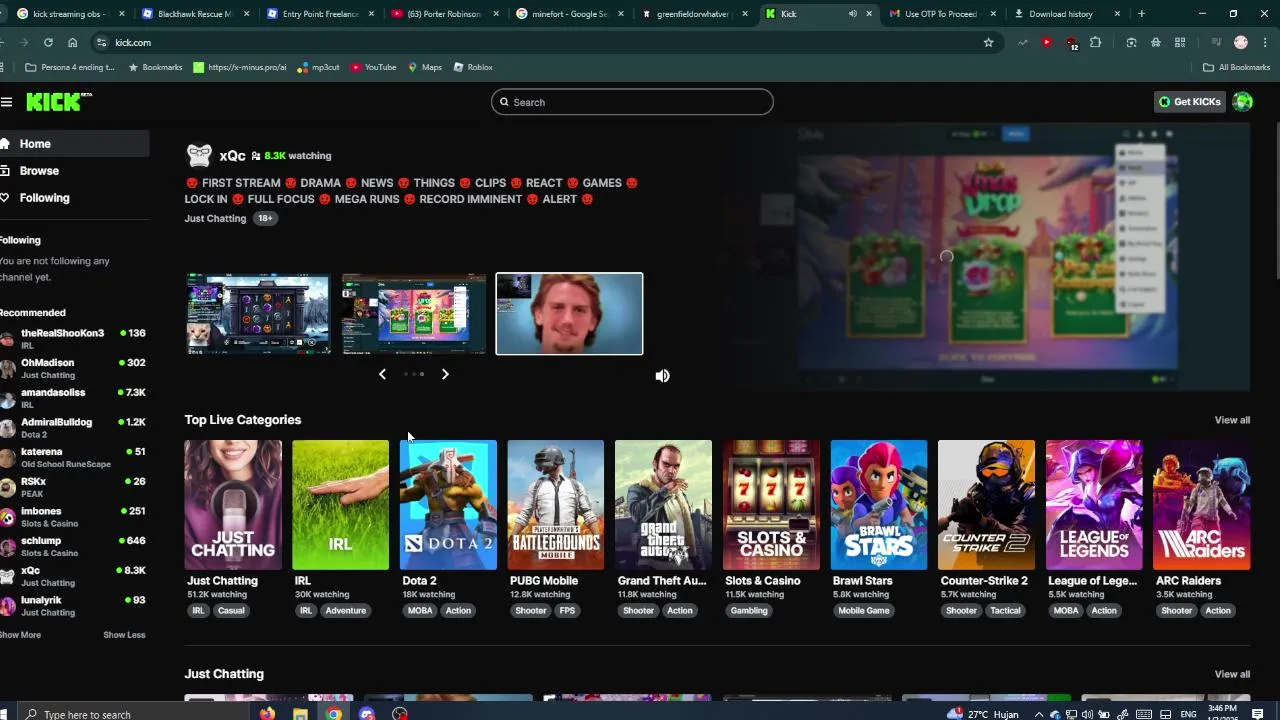The image size is (1280, 720).
Task: Show the next featured stream
Action: [445, 374]
